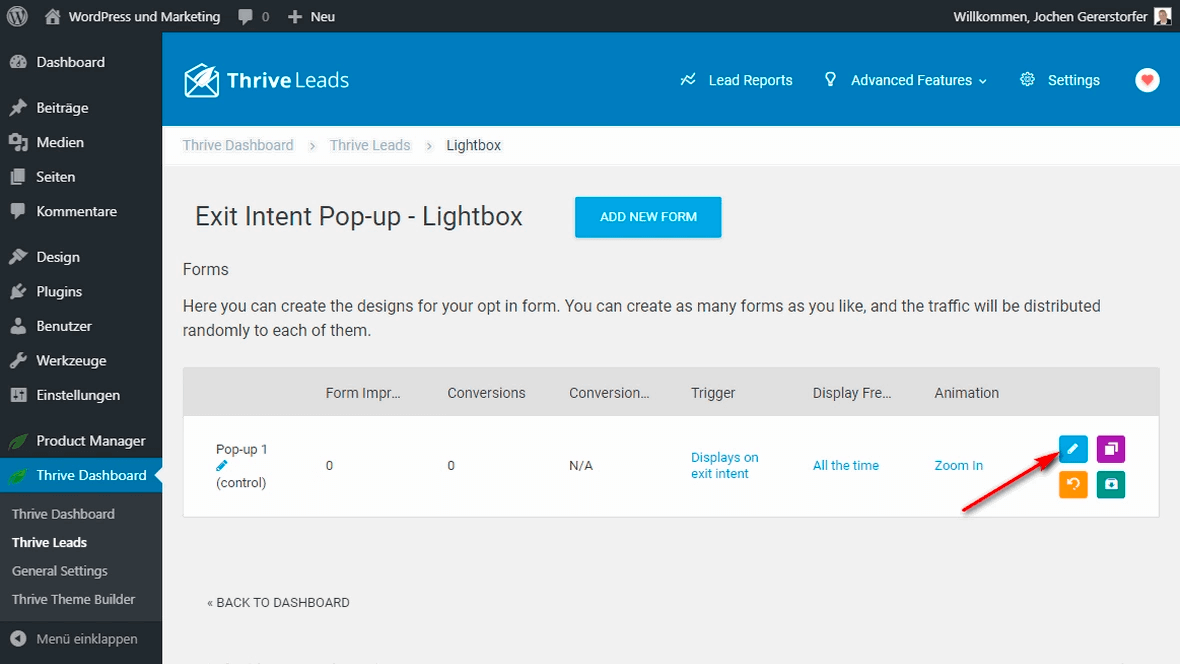Click Form Impr... column header

pos(363,393)
